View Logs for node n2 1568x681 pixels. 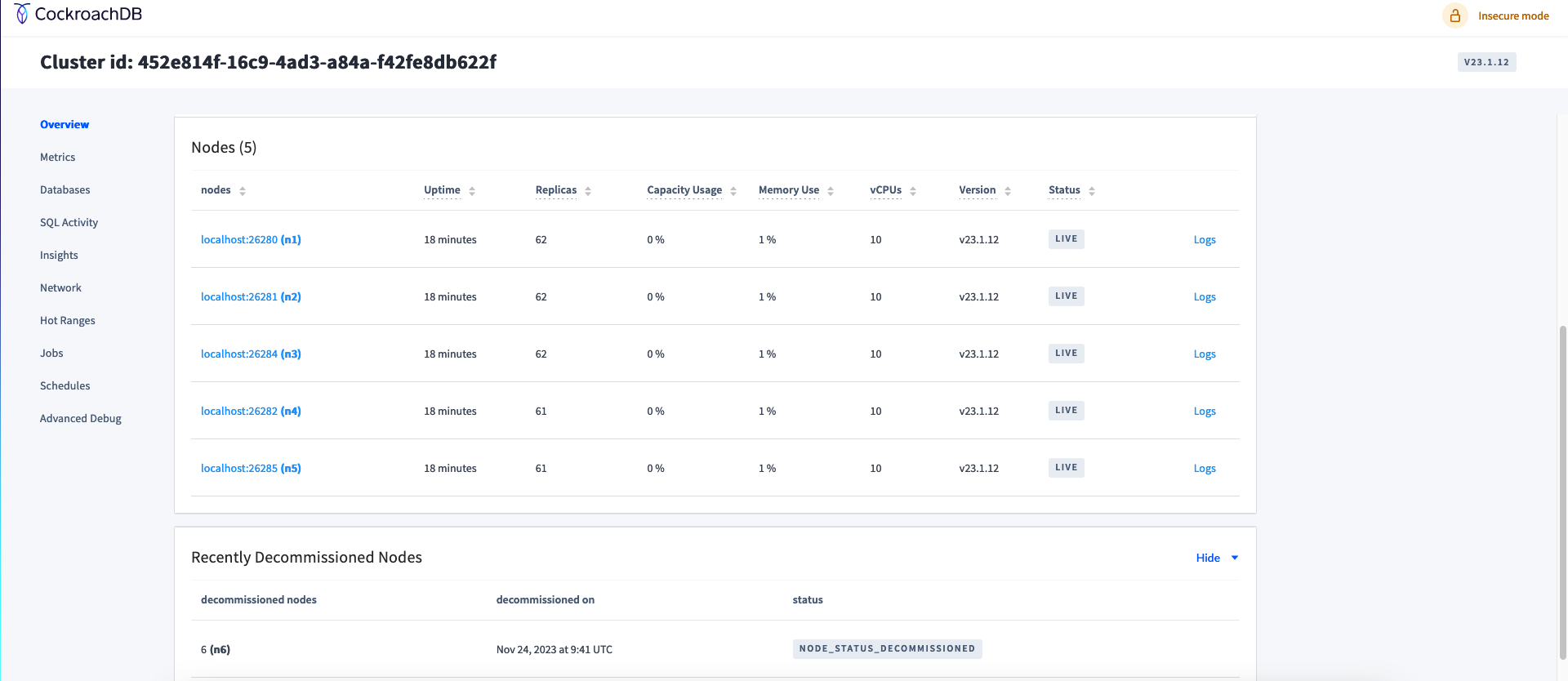click(x=1205, y=296)
